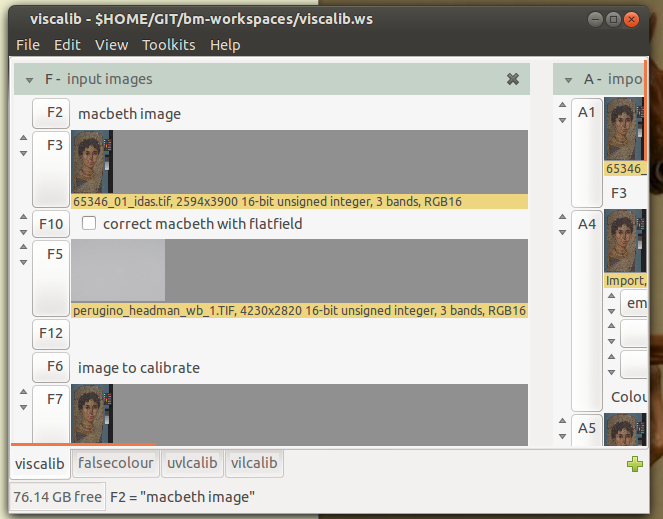This screenshot has width=663, height=519.
Task: Minimize the viscalib window
Action: tap(595, 19)
